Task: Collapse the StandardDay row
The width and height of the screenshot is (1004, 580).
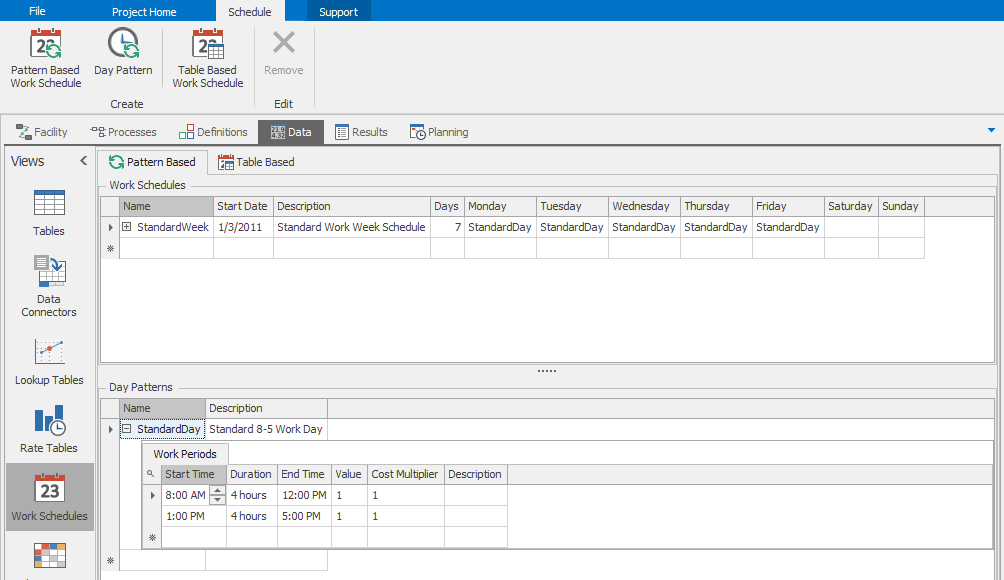Action: click(x=127, y=429)
